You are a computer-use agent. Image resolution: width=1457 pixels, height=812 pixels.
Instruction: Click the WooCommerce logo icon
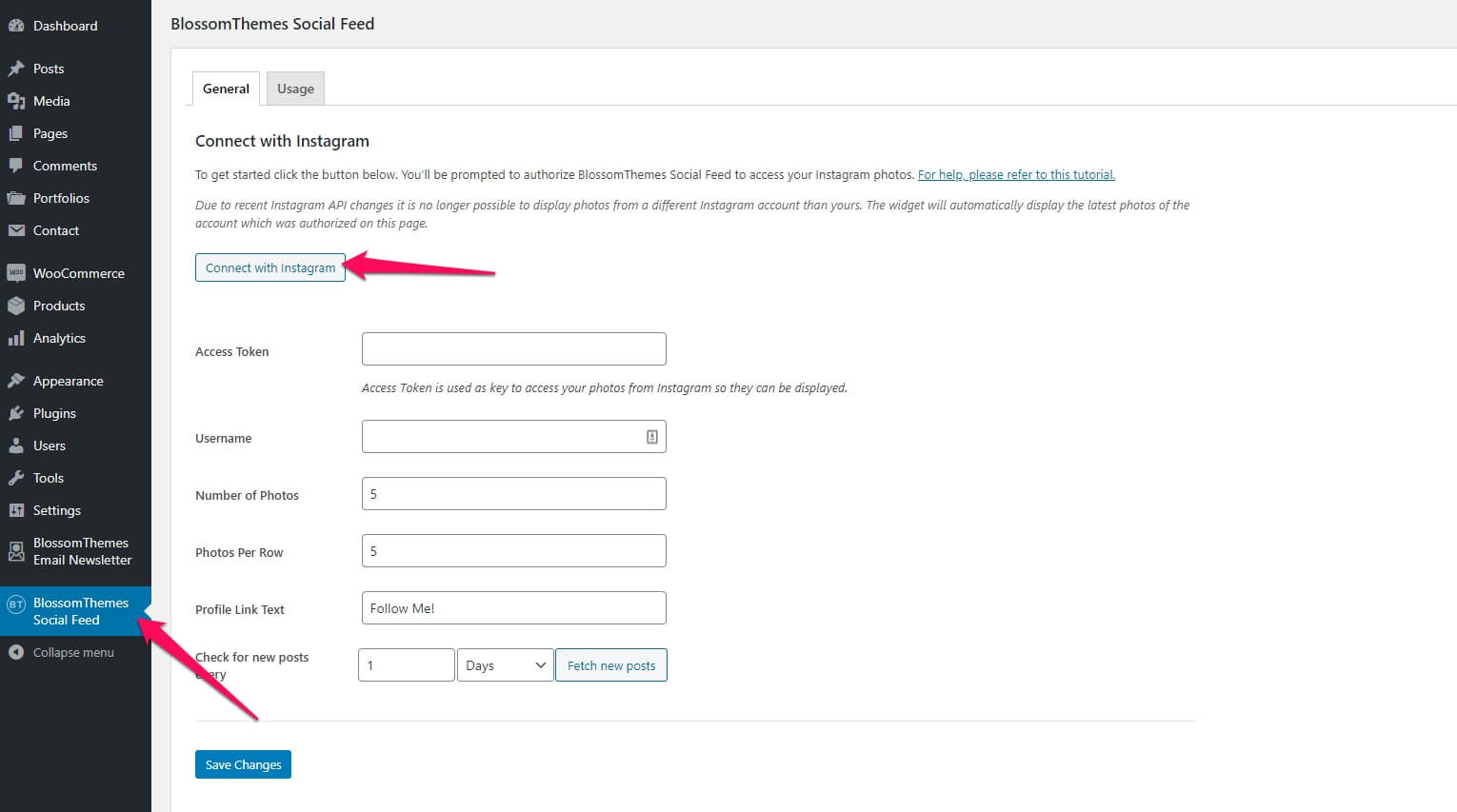pyautogui.click(x=16, y=273)
